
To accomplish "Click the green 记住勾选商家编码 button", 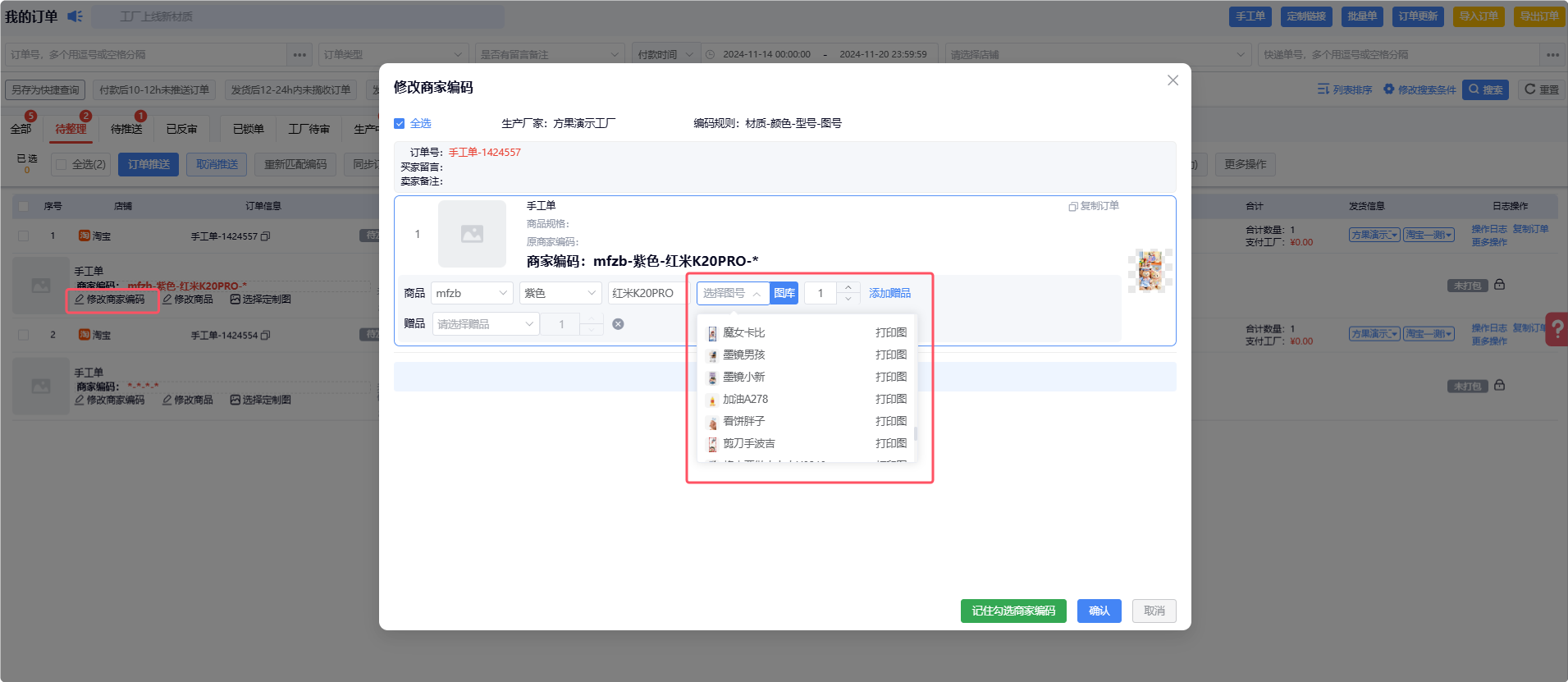I will point(1013,611).
